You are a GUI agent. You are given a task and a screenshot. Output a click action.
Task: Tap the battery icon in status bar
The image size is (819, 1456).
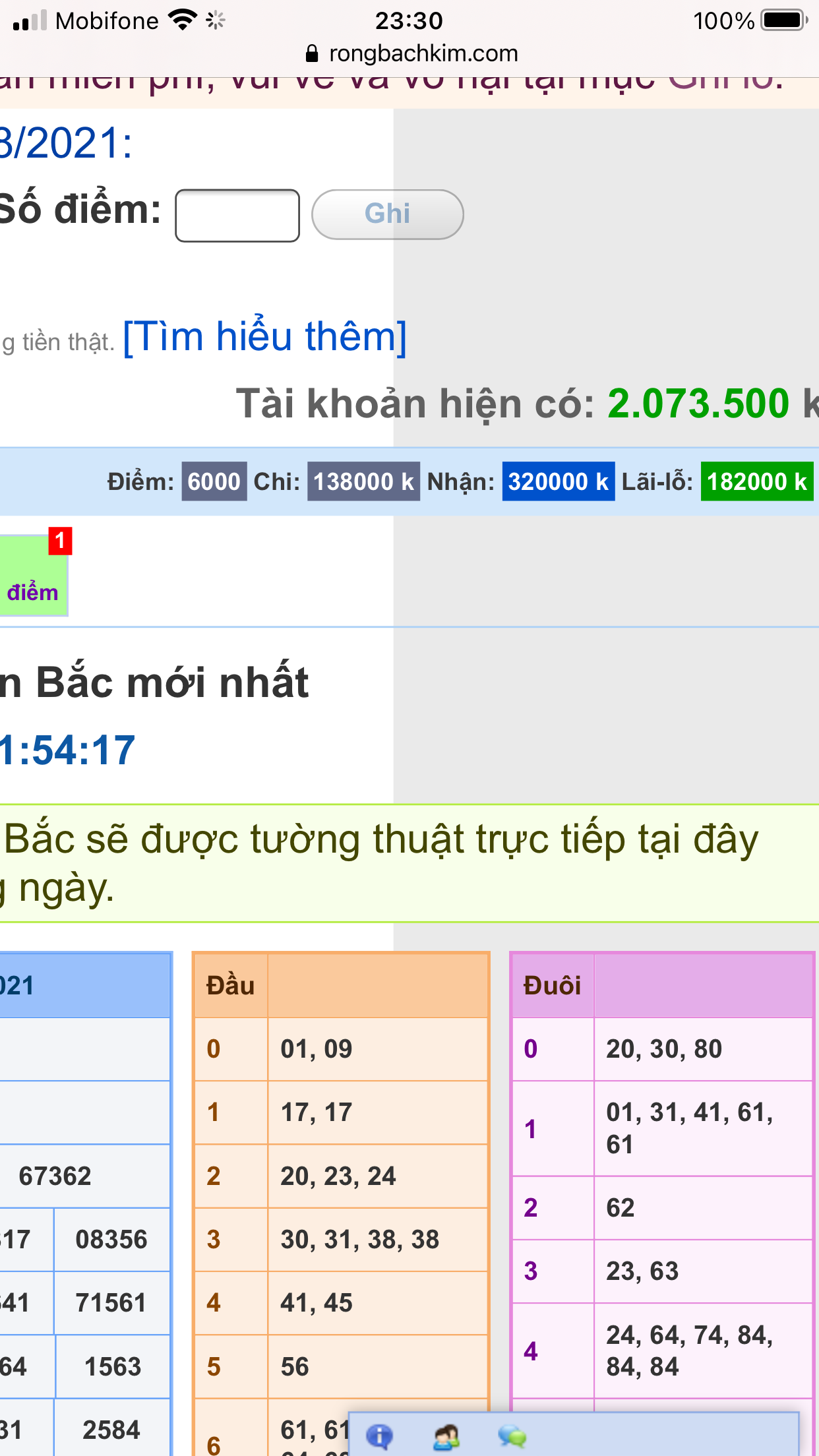click(x=783, y=20)
